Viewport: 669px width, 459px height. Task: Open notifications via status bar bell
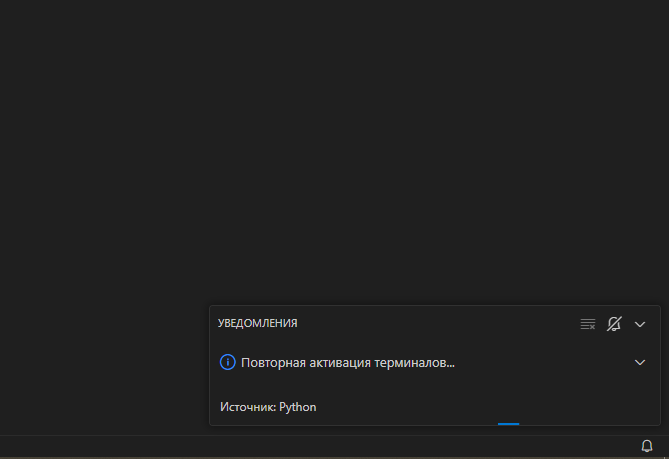click(x=647, y=446)
